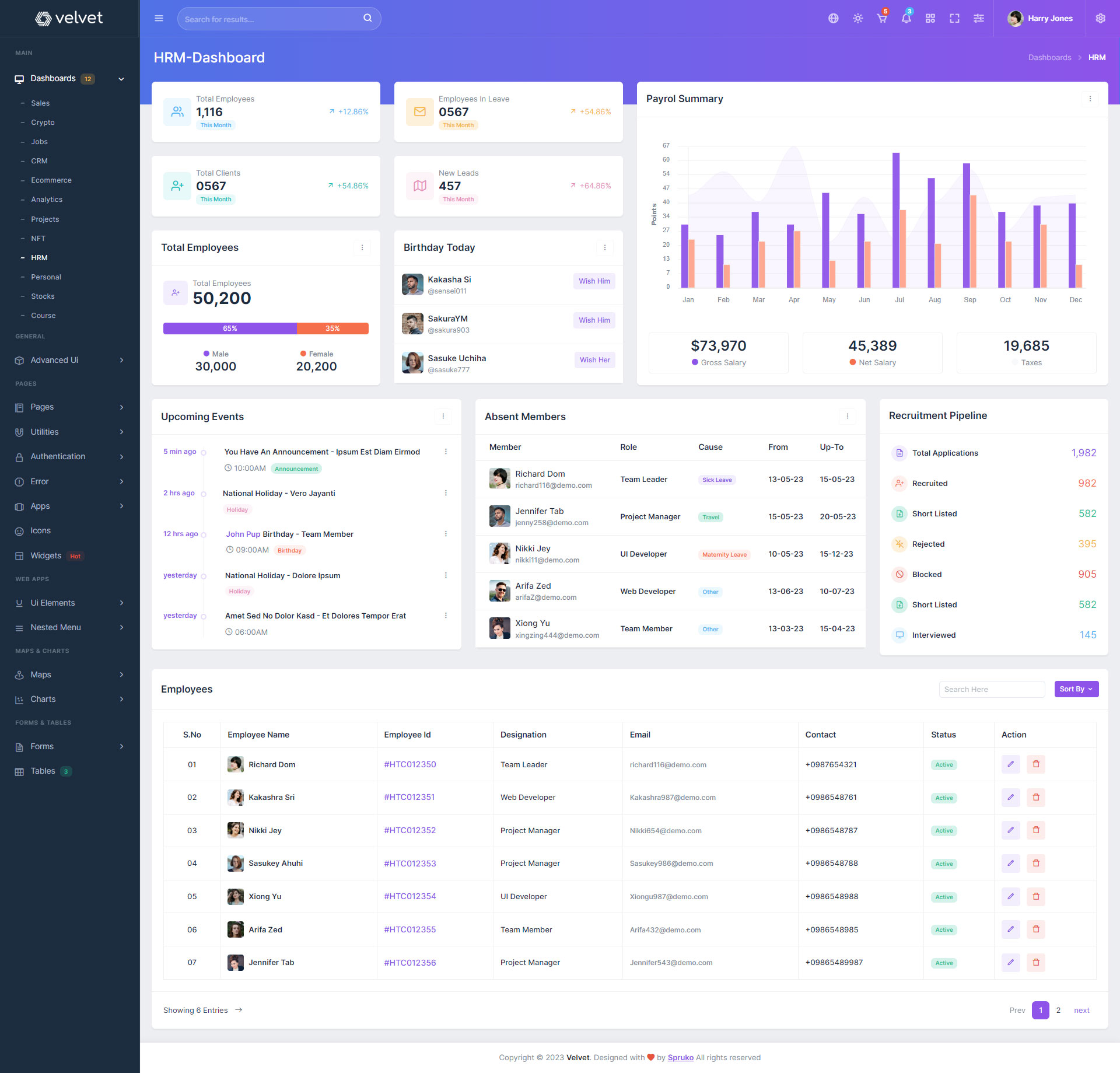Open the Widgets sidebar item
This screenshot has width=1120, height=1073.
click(46, 555)
